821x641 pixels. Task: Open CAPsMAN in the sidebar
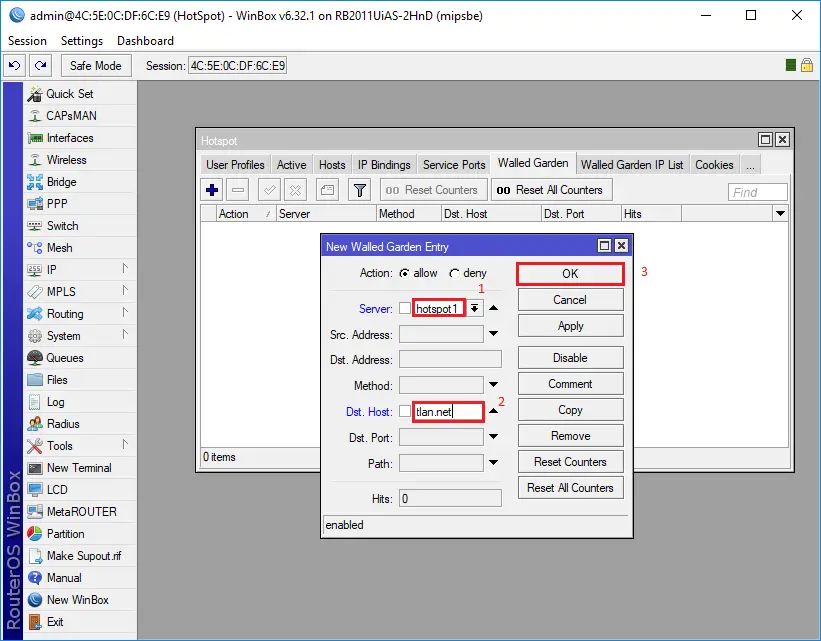(71, 116)
